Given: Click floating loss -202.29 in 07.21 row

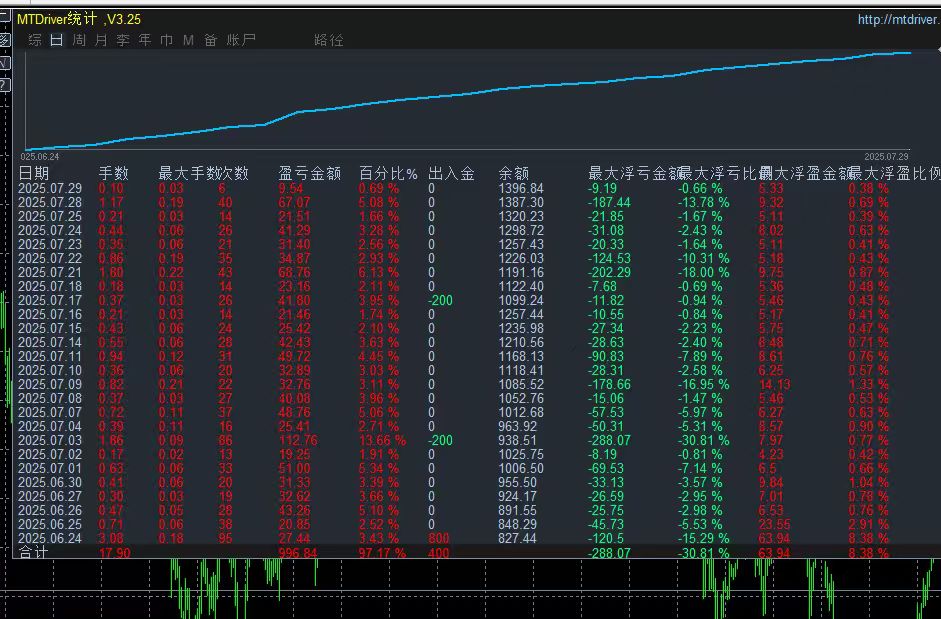Looking at the screenshot, I should click(x=610, y=273).
